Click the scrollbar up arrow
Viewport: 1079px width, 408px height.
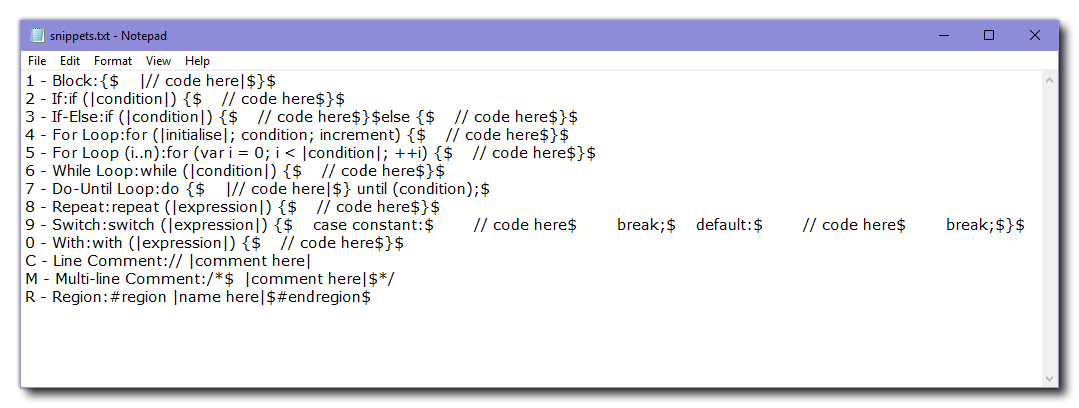click(x=1050, y=80)
